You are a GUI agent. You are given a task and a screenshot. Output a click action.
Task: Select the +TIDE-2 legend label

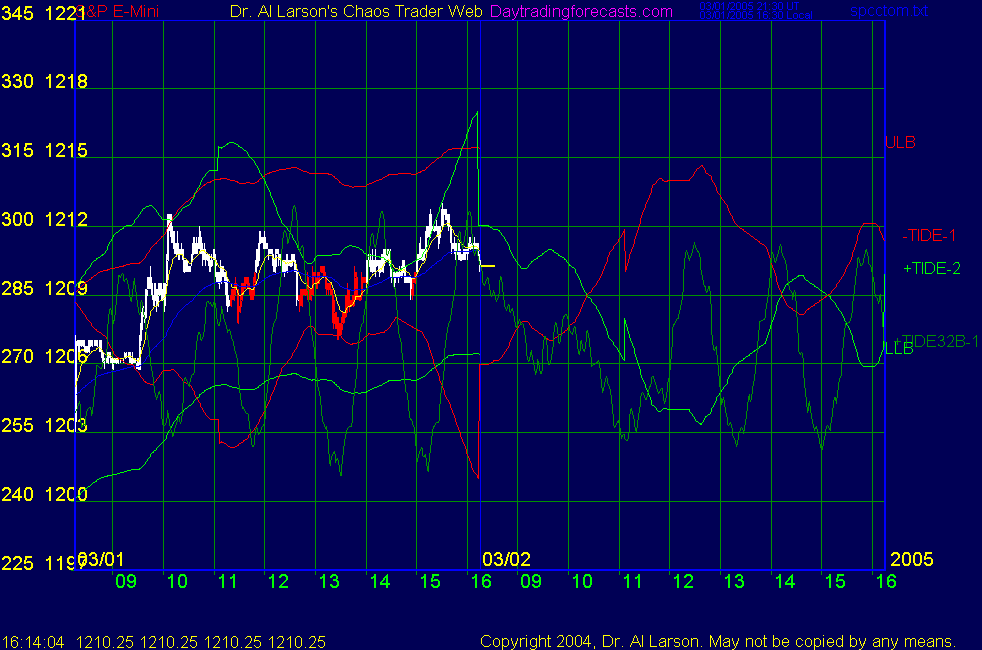tap(931, 268)
